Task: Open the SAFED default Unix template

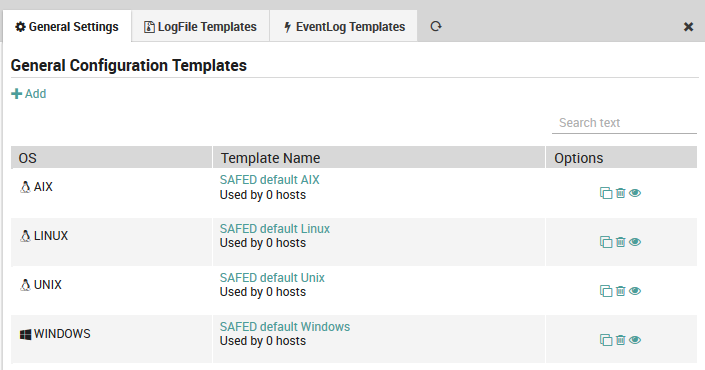Action: tap(272, 277)
